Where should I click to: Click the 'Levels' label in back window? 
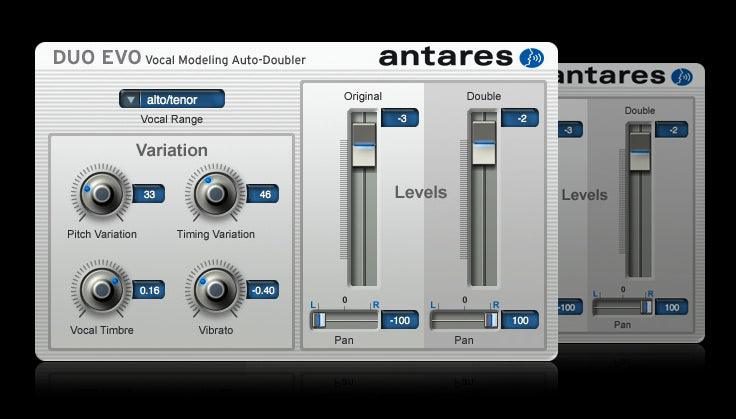point(584,195)
